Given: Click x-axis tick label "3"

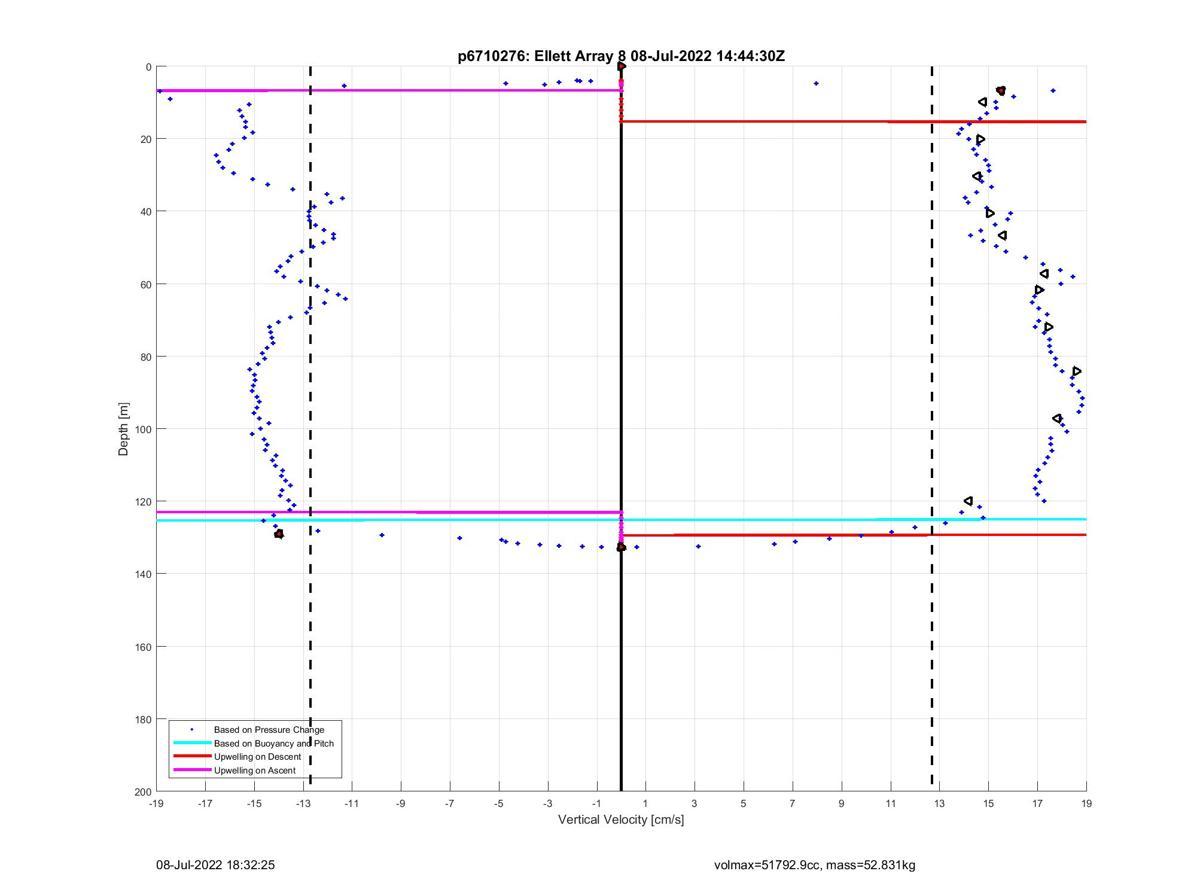Looking at the screenshot, I should (x=695, y=803).
